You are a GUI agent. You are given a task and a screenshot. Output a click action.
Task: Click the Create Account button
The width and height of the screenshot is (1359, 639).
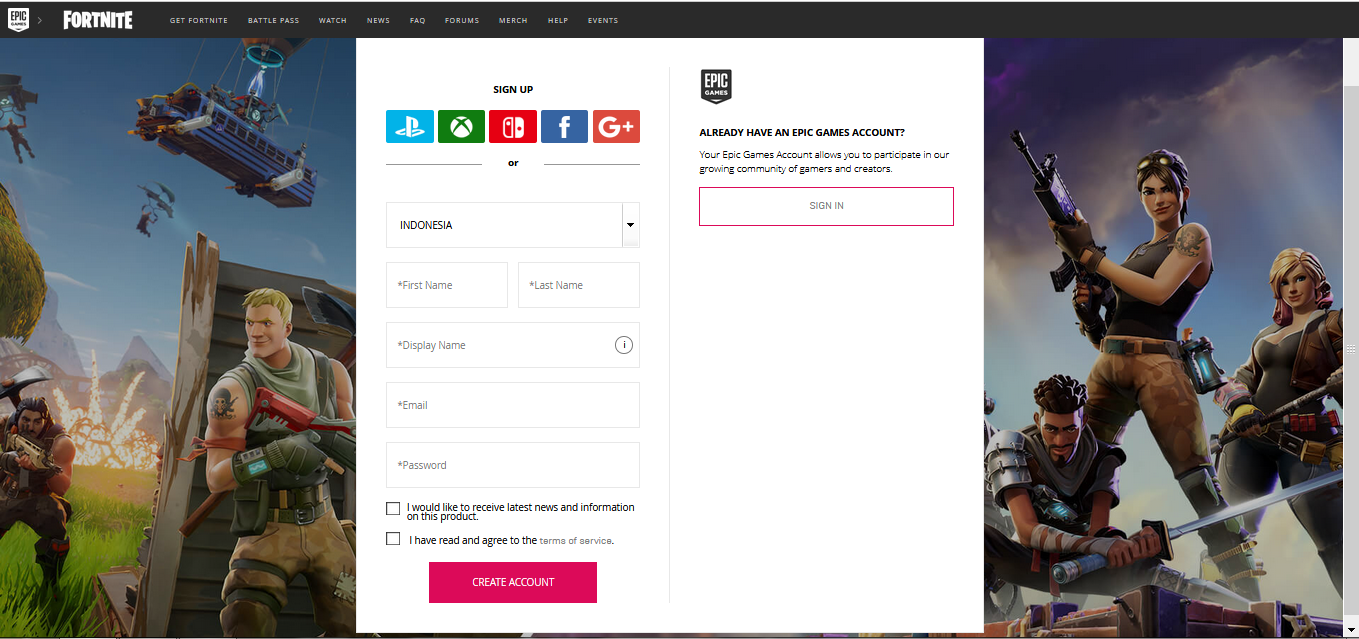coord(513,582)
